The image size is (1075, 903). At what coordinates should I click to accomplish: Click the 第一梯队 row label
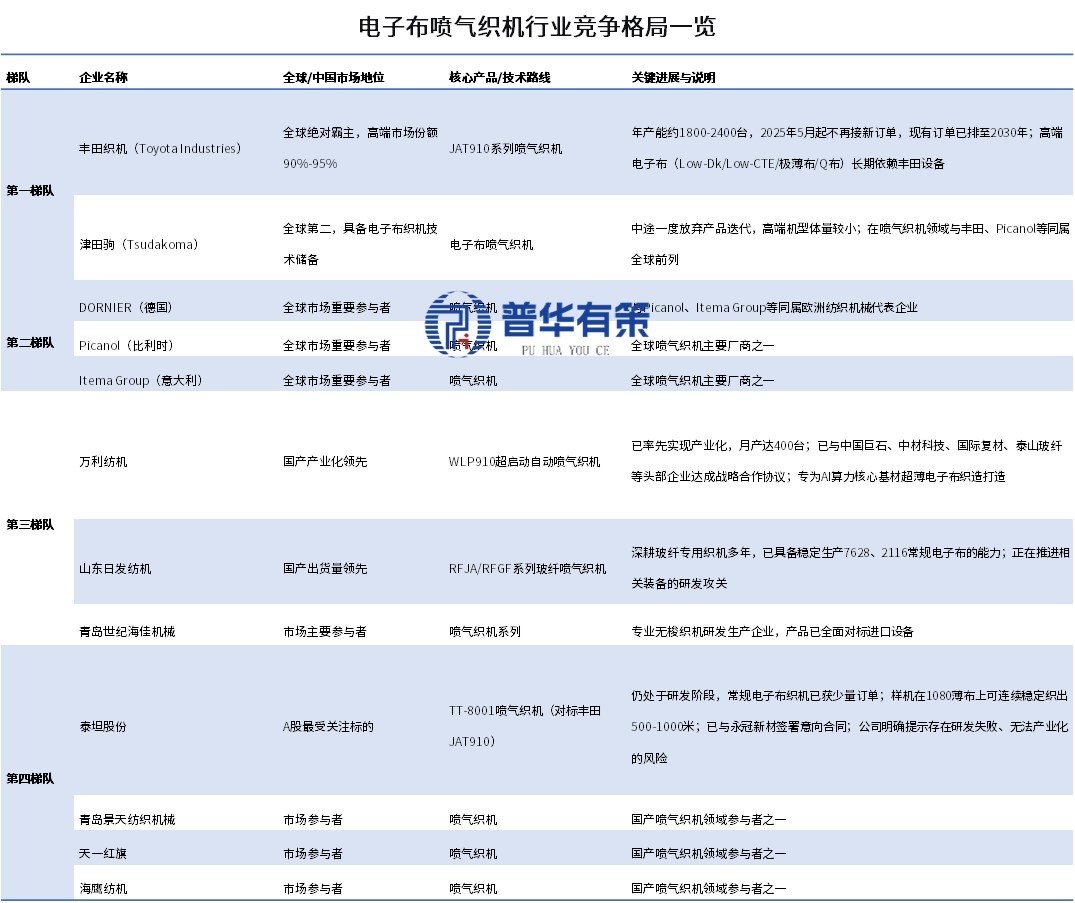pos(30,191)
